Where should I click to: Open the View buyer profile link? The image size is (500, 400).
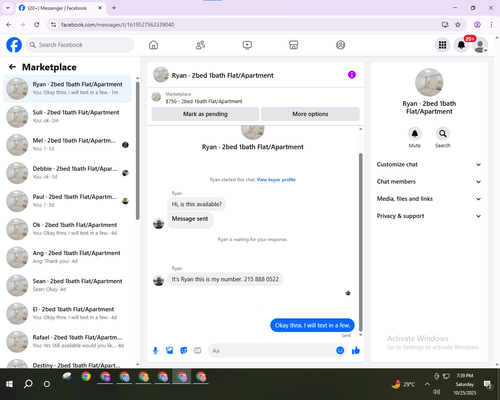pyautogui.click(x=276, y=180)
